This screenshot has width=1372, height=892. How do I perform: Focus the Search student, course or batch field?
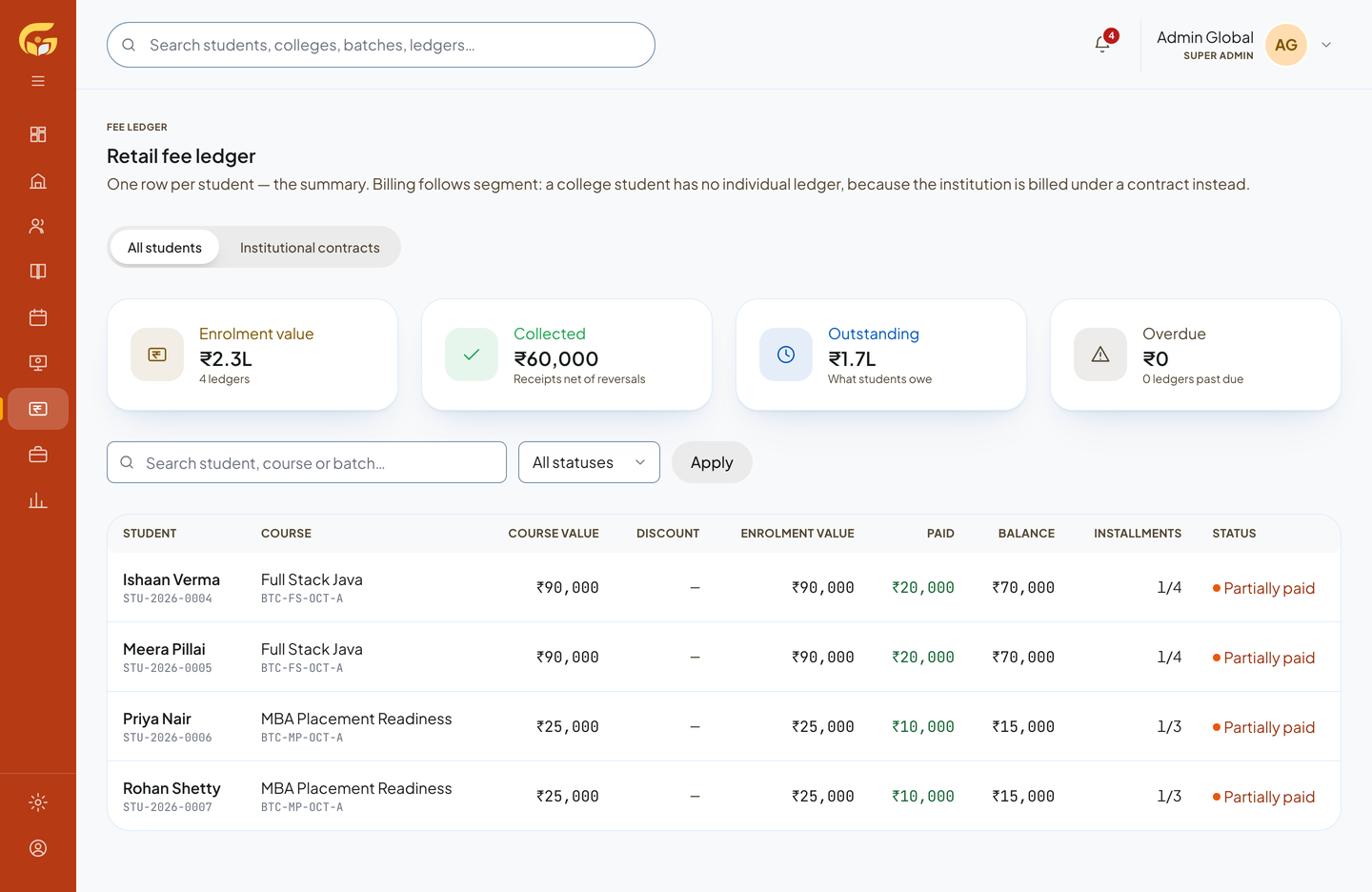[307, 462]
